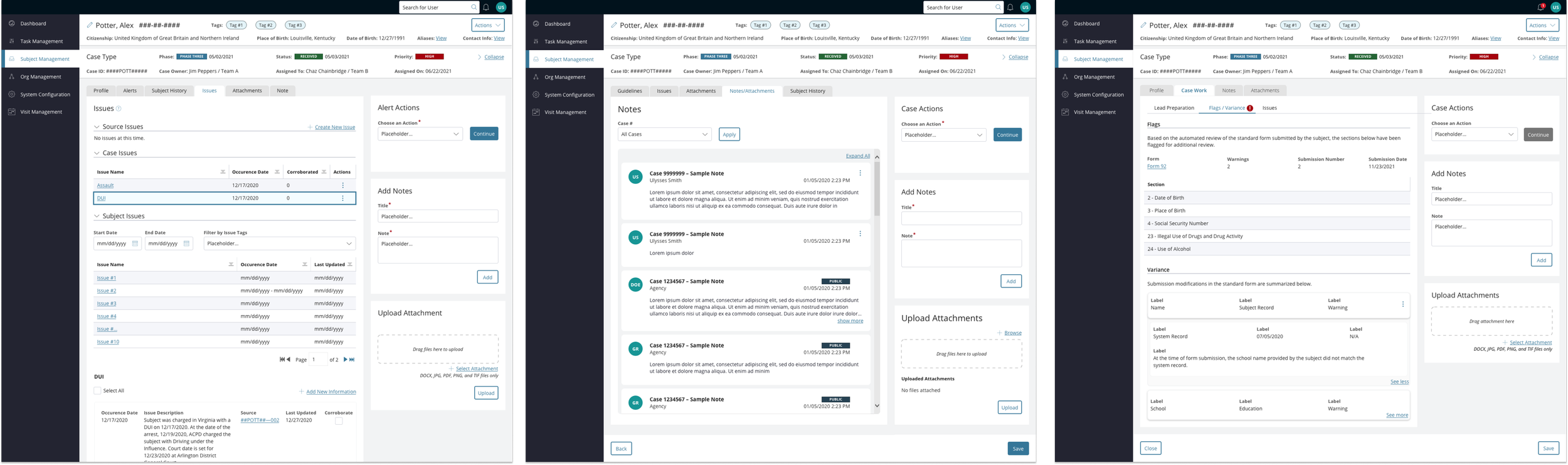Click See more on the School variance row
This screenshot has width=1568, height=465.
1397,415
